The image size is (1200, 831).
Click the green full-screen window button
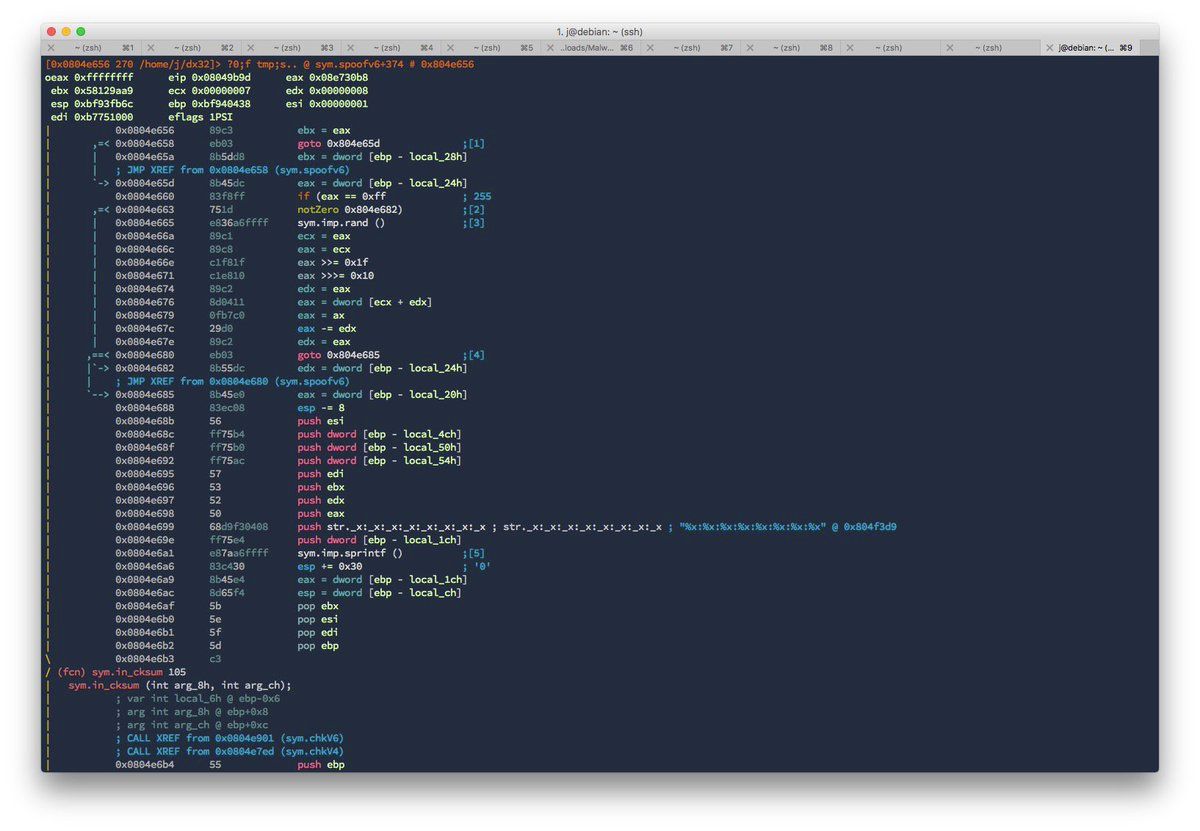(x=81, y=32)
